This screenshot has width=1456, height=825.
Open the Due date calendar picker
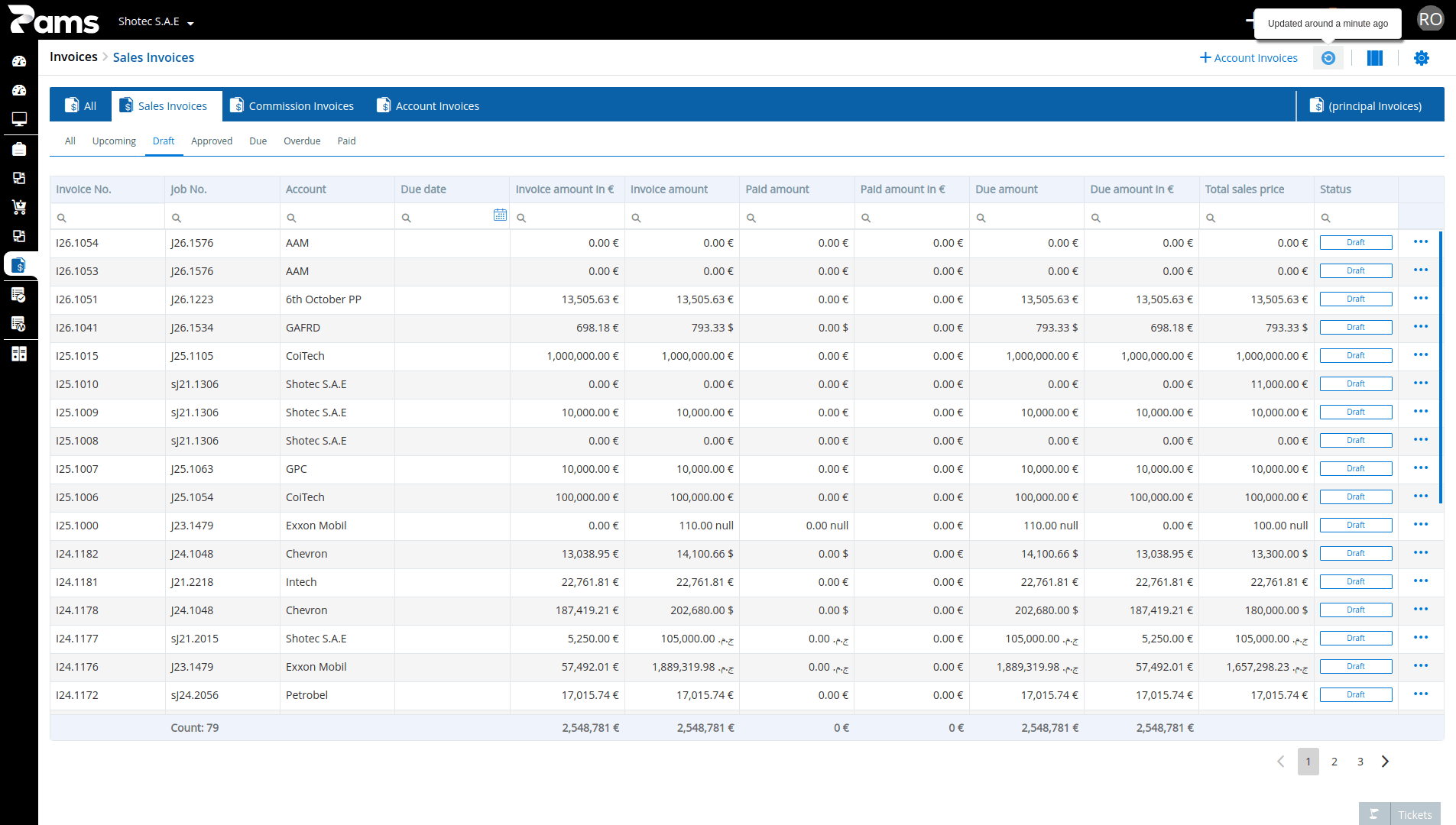point(500,215)
